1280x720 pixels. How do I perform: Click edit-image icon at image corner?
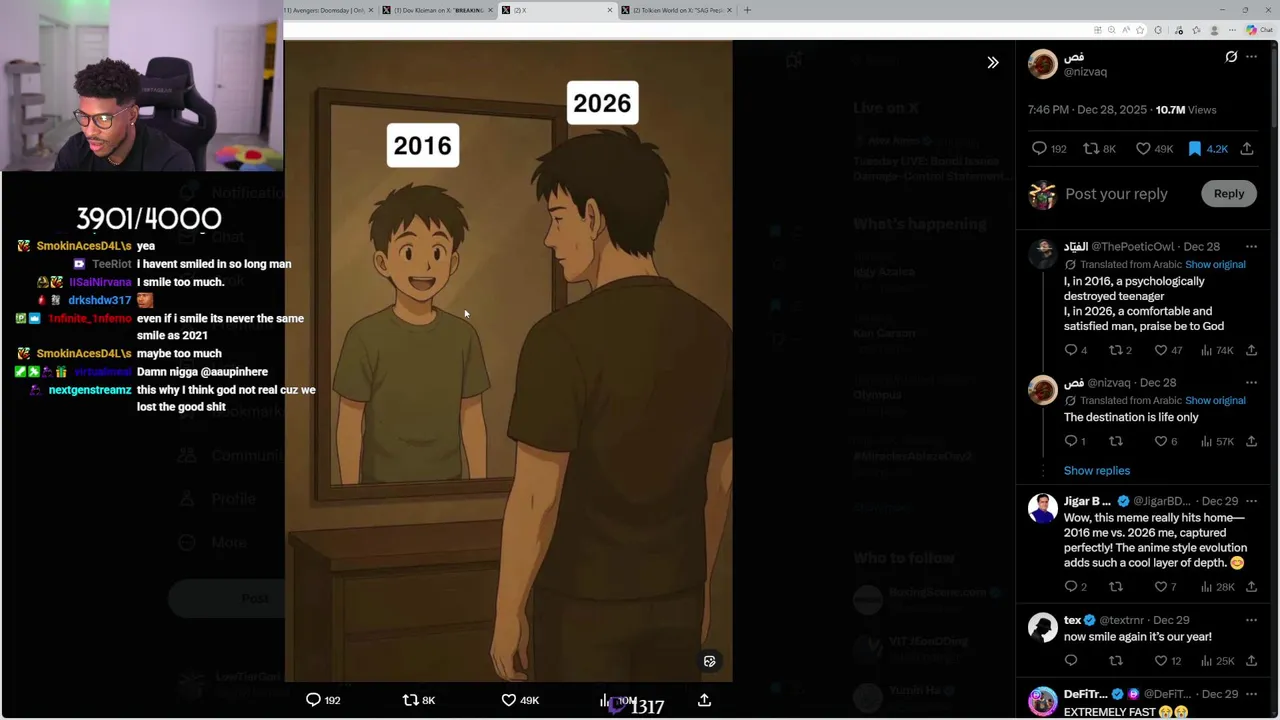click(710, 661)
